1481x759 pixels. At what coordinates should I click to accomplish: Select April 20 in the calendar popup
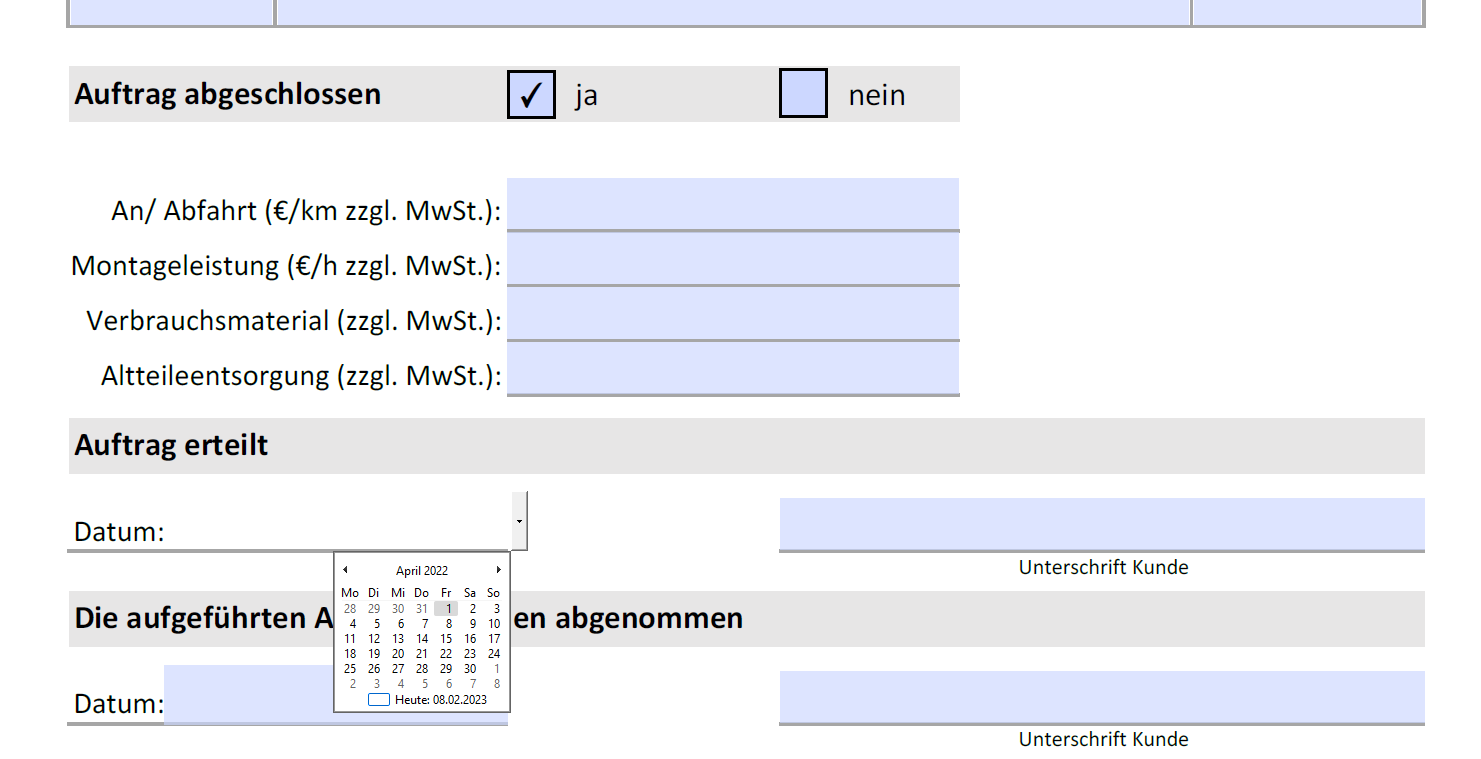point(398,654)
